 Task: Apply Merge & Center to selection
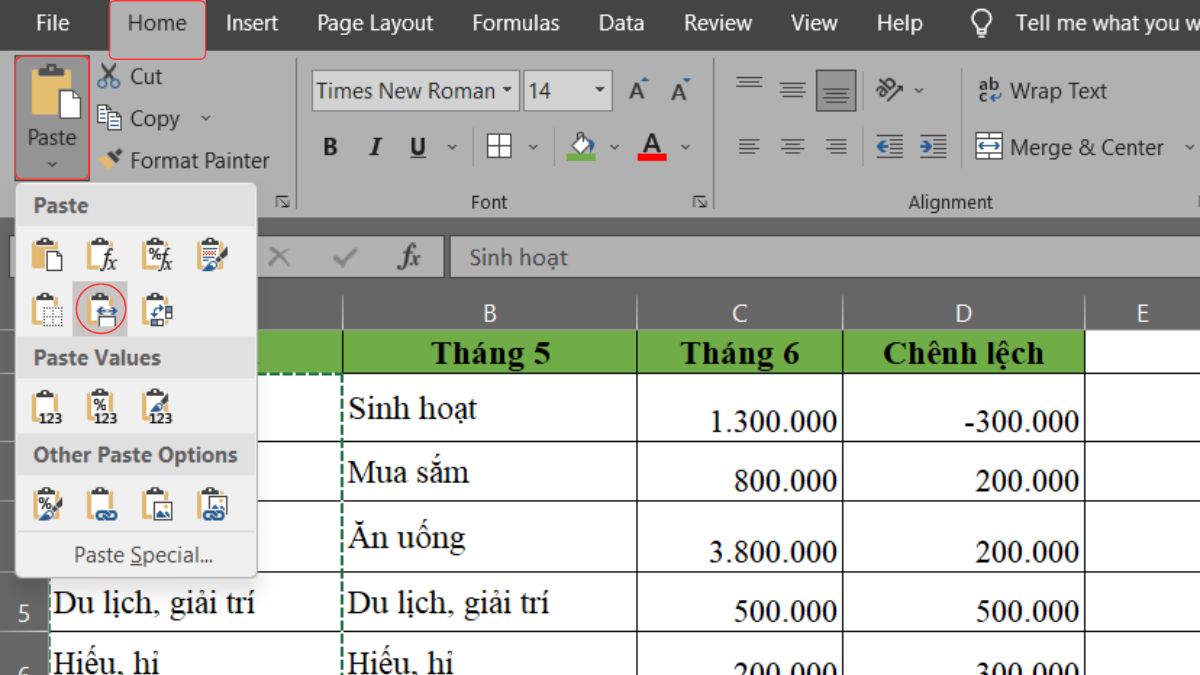coord(1080,147)
